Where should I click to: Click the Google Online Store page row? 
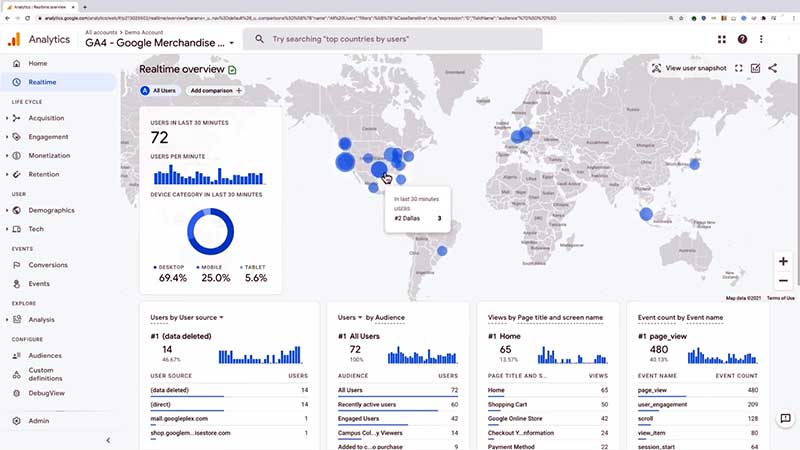pyautogui.click(x=547, y=418)
